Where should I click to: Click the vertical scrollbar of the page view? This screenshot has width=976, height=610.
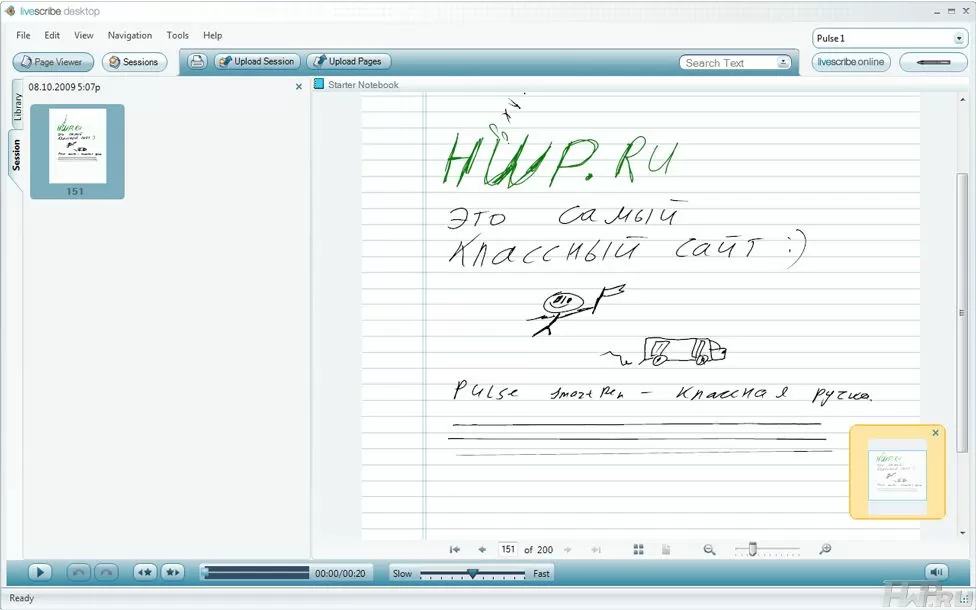962,311
